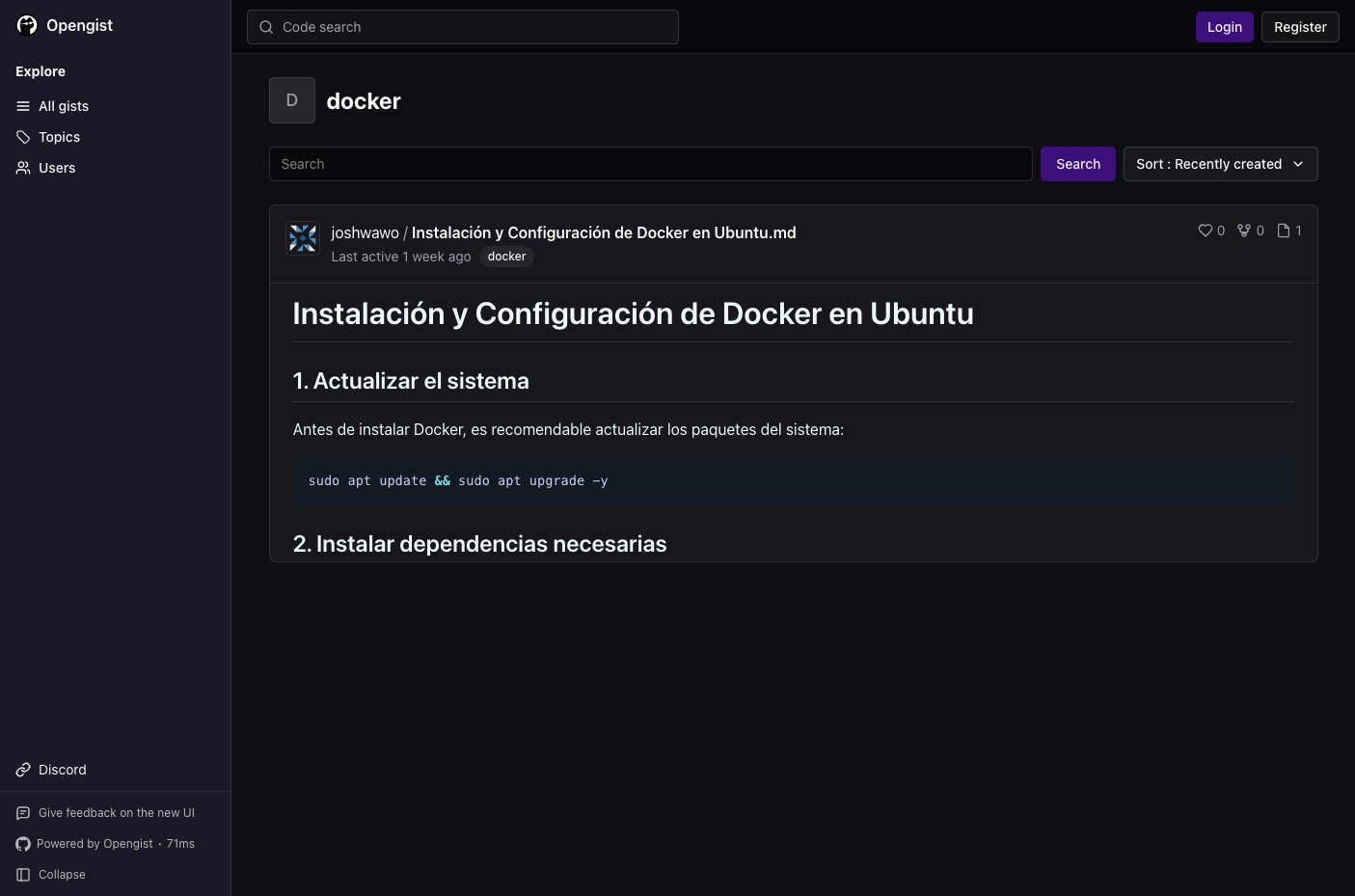
Task: Click the "Instalación y Configuración de Docker en Ubuntu" title heading
Action: click(633, 313)
